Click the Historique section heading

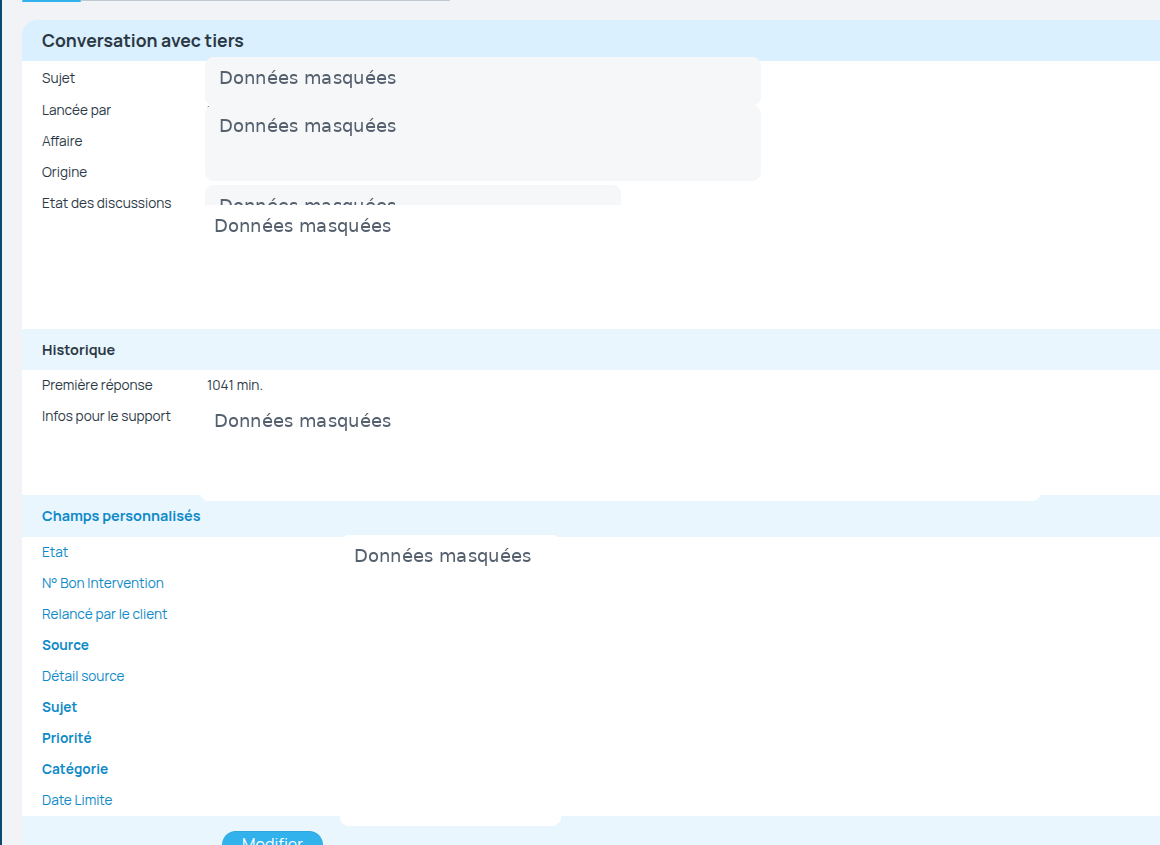[x=78, y=350]
